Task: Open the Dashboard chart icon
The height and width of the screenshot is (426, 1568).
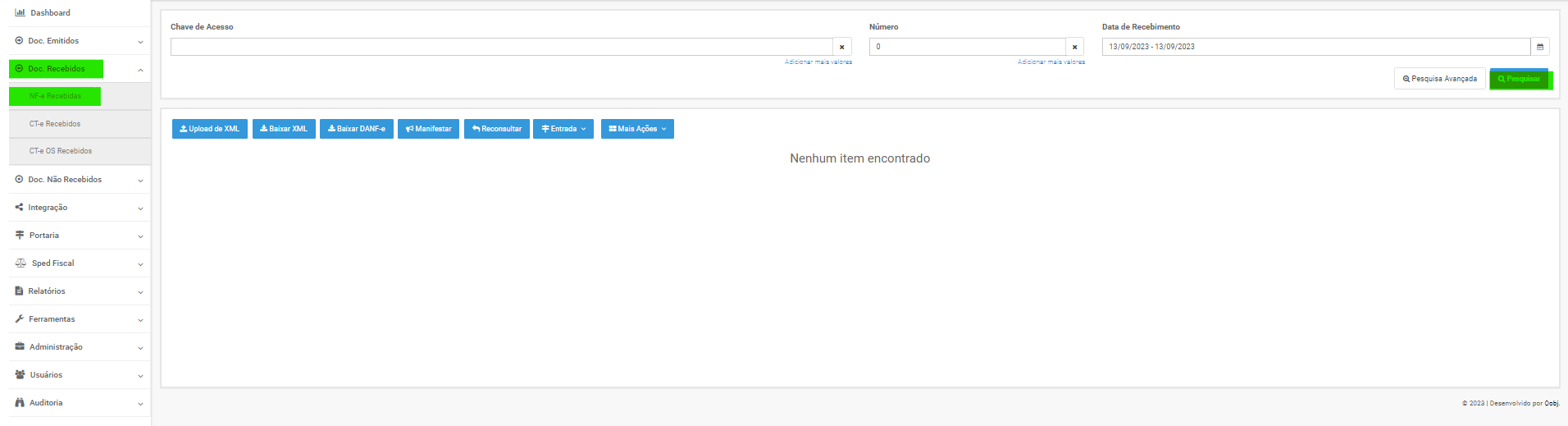Action: point(20,12)
